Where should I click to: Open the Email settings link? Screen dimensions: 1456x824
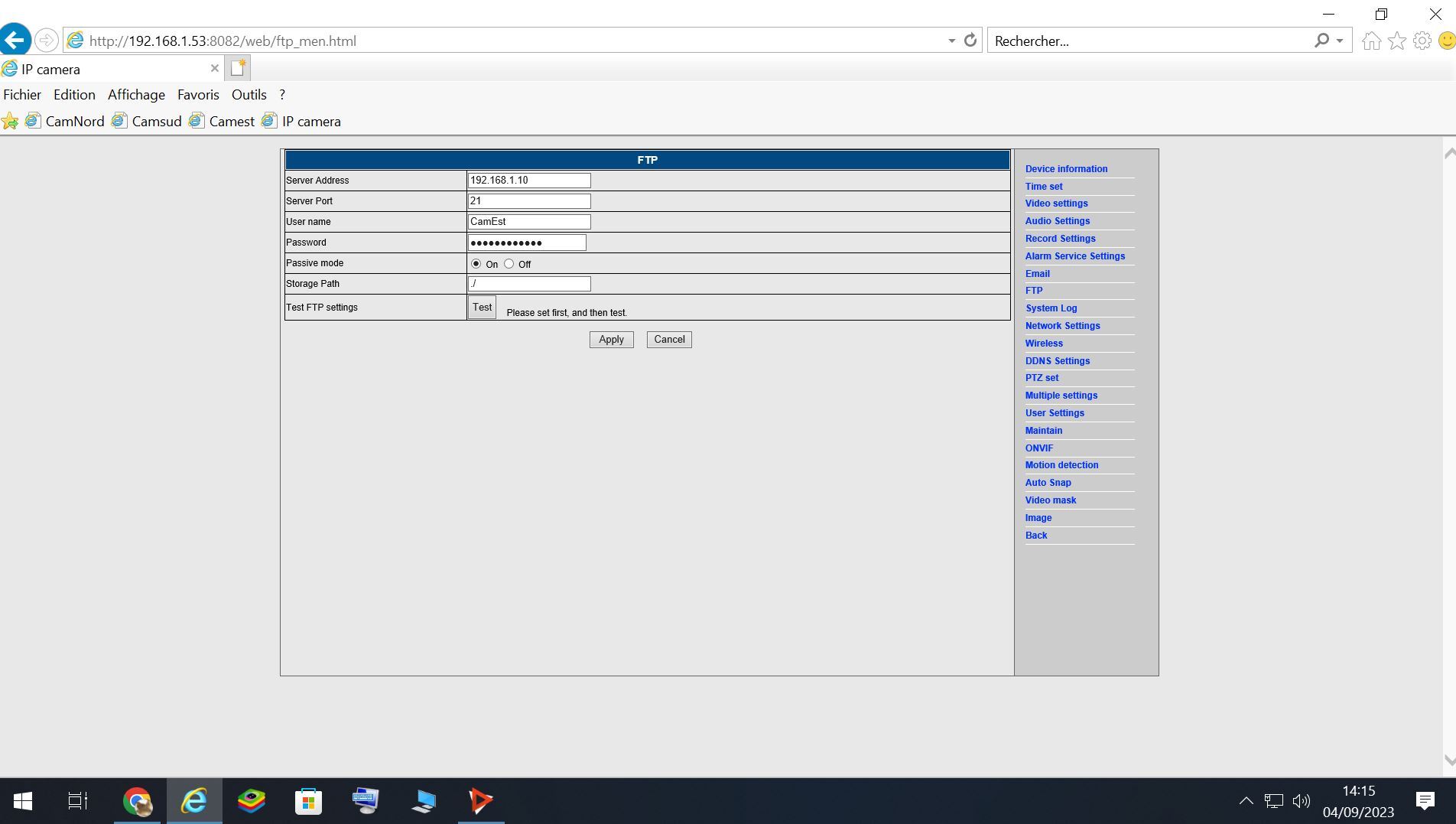point(1037,274)
